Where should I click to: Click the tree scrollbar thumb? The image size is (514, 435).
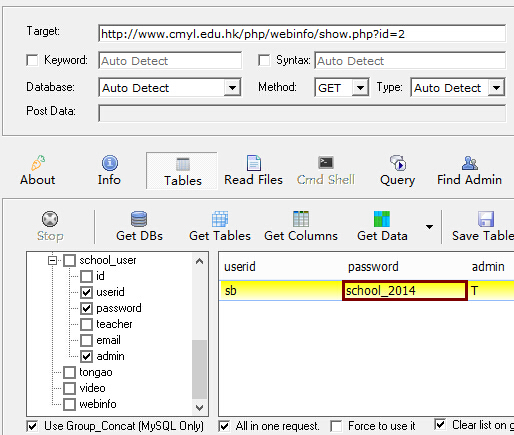coord(199,369)
